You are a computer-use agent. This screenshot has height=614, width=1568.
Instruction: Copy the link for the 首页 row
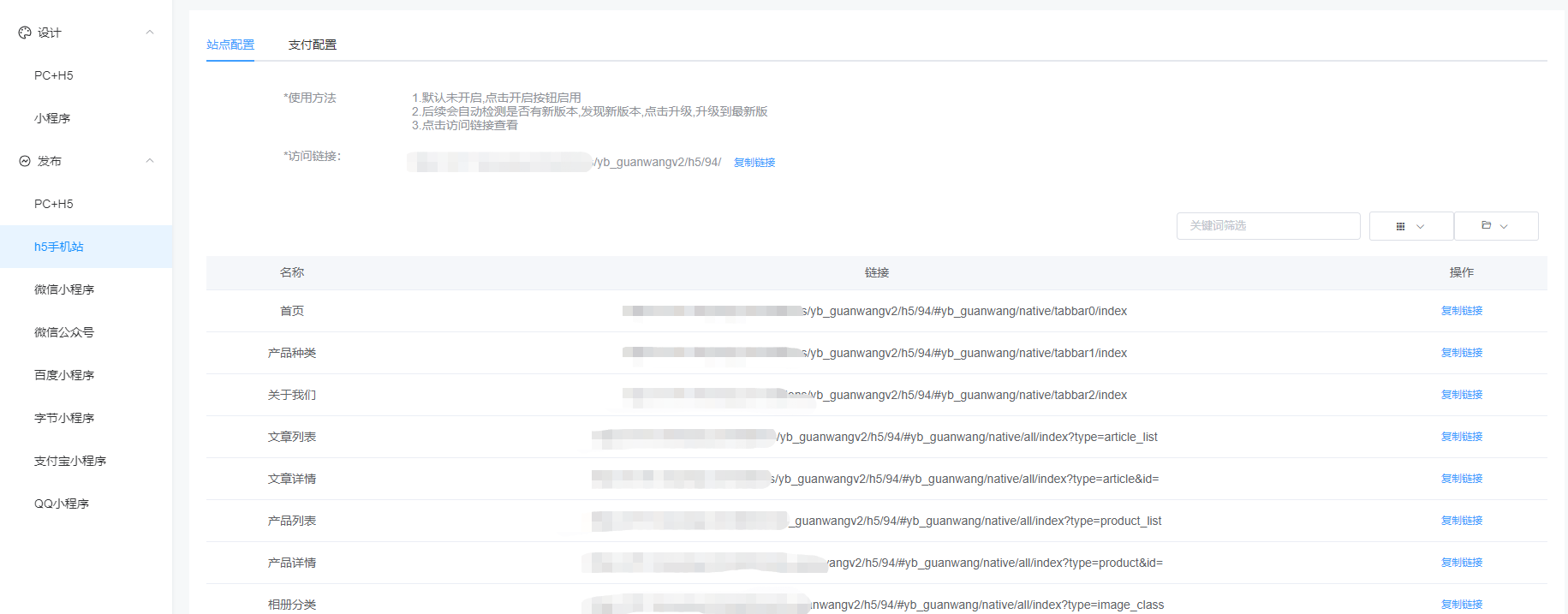coord(1461,311)
